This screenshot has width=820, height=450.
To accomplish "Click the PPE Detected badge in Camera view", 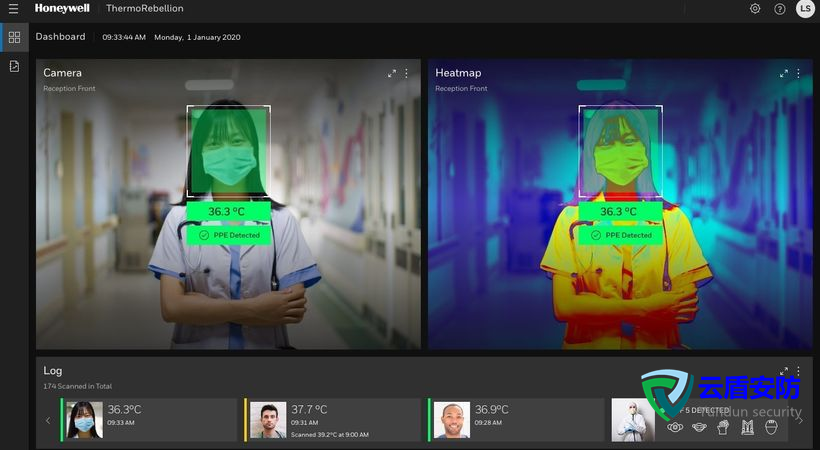I will [229, 235].
